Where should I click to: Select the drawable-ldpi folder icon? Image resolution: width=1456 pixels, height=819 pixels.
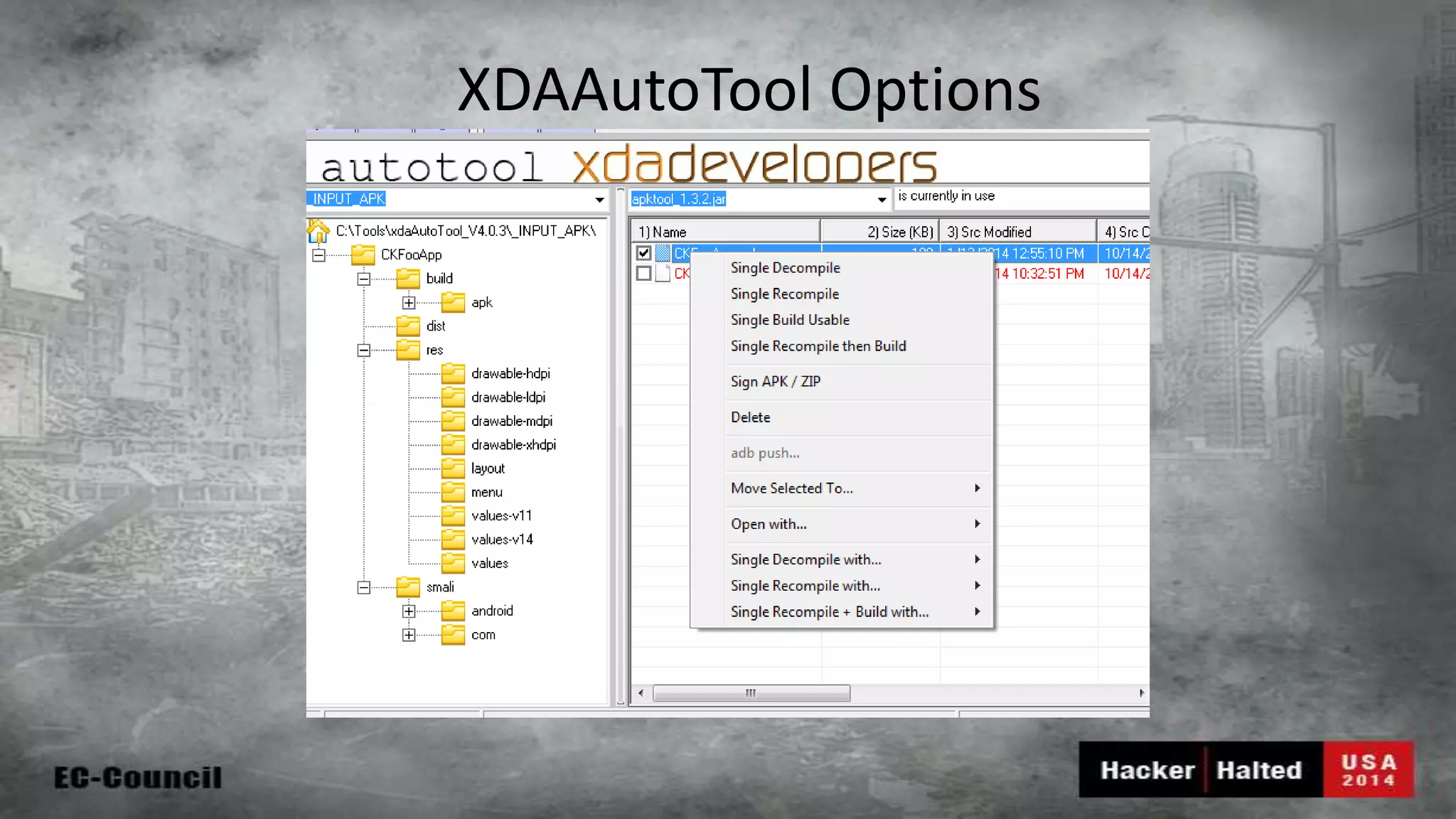tap(453, 397)
